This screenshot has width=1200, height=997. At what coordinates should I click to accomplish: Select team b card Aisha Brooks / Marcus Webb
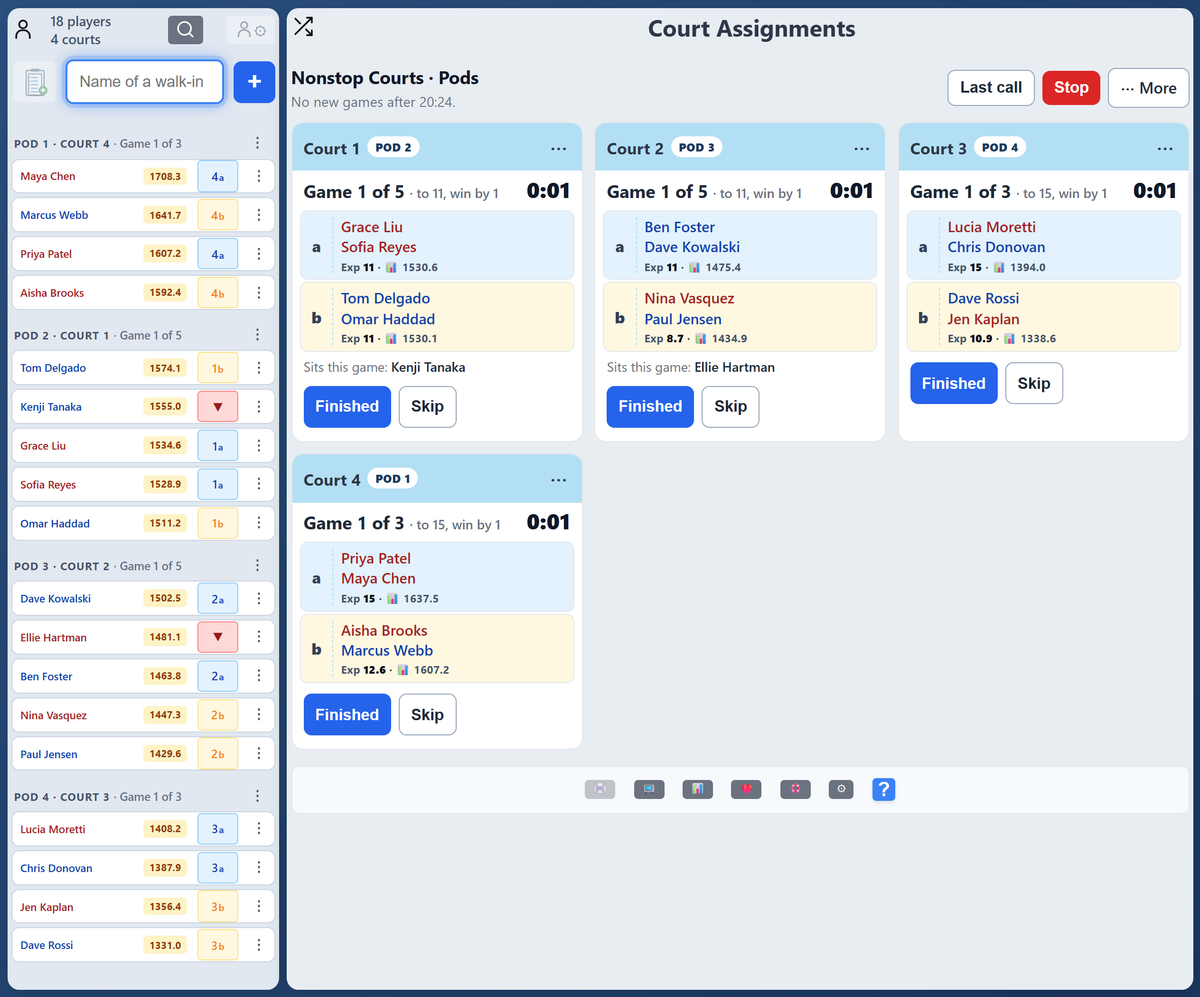click(x=437, y=649)
